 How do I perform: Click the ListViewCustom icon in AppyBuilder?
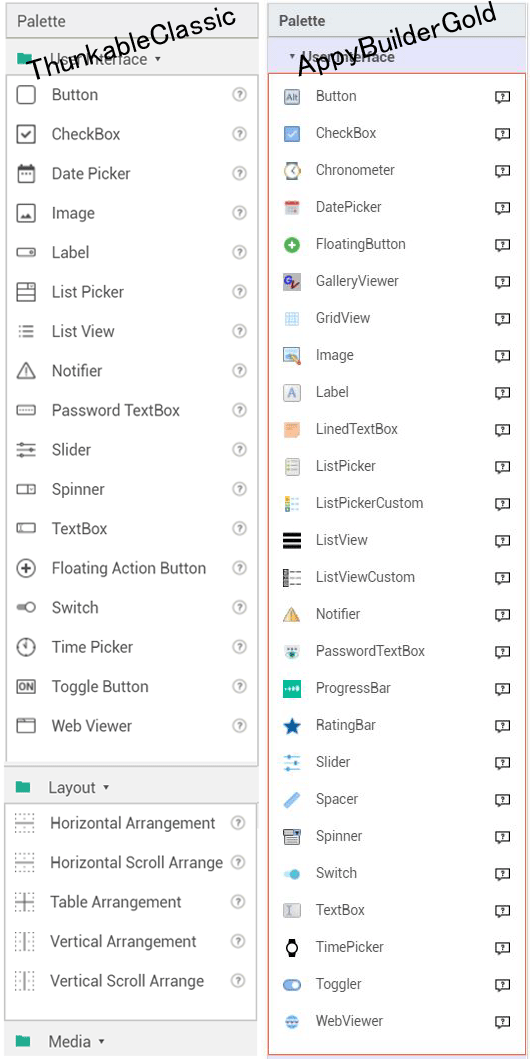coord(292,577)
